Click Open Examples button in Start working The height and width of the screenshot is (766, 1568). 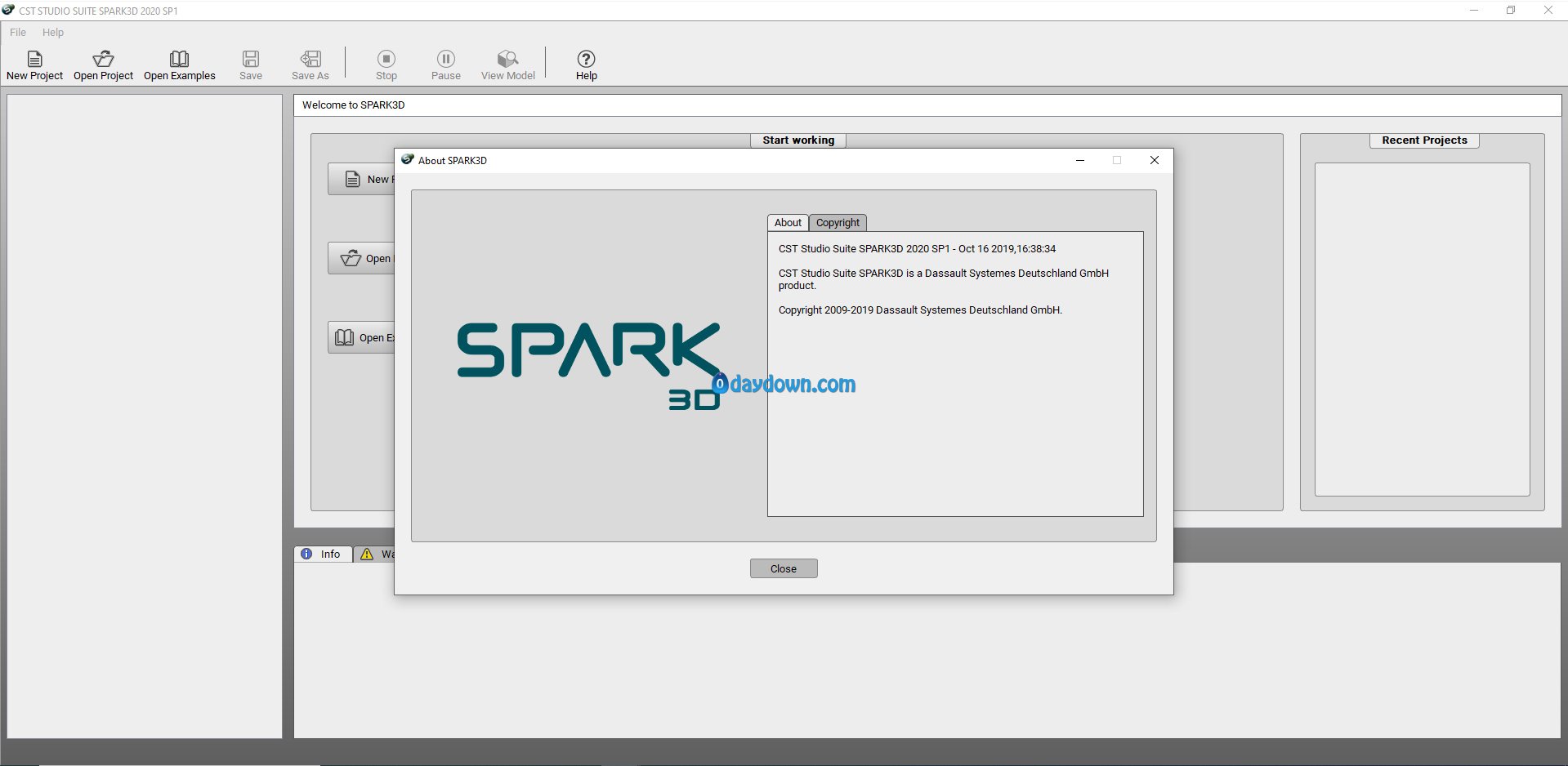(x=361, y=337)
